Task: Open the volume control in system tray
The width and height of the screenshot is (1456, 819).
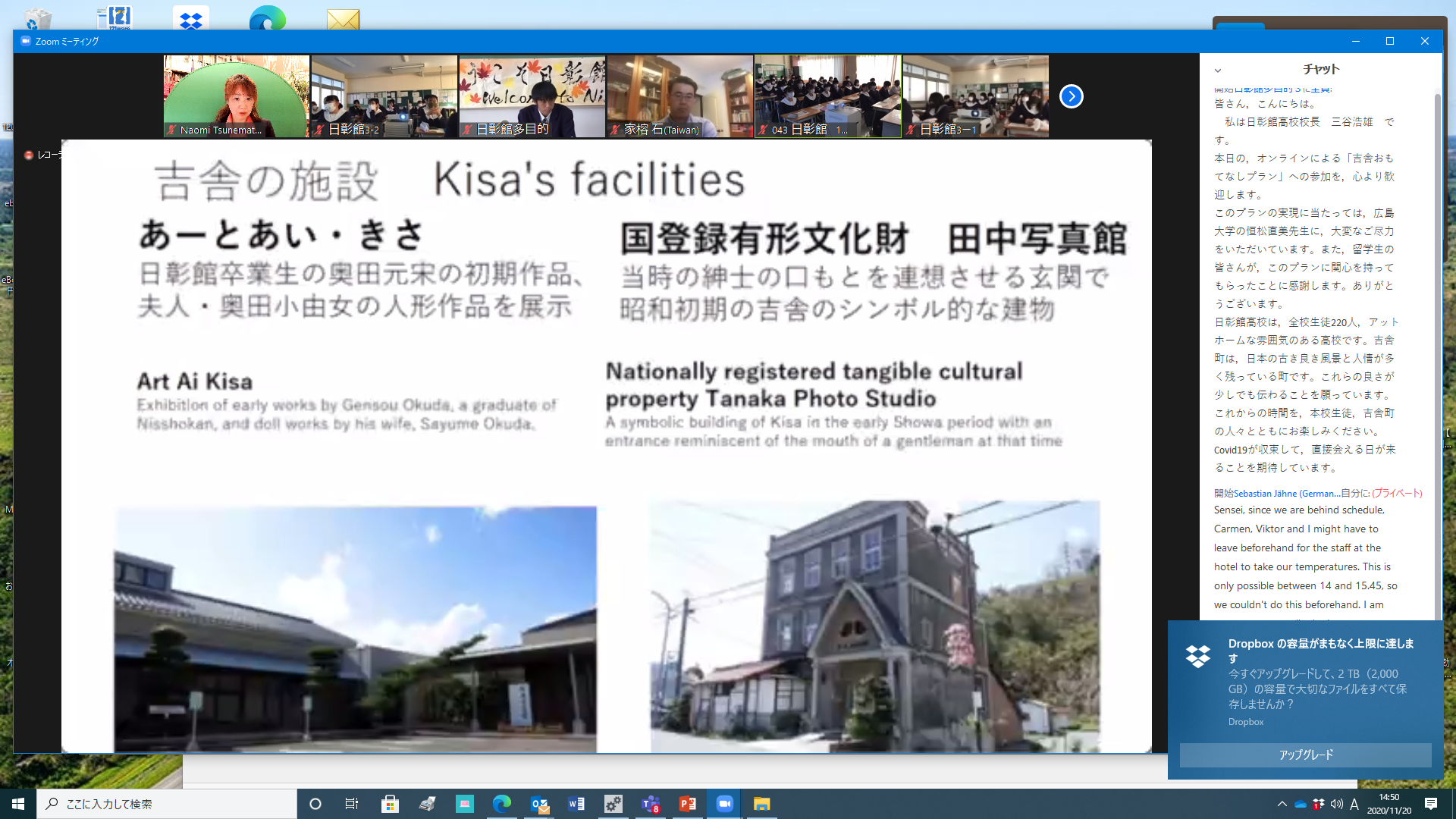Action: pos(1336,804)
